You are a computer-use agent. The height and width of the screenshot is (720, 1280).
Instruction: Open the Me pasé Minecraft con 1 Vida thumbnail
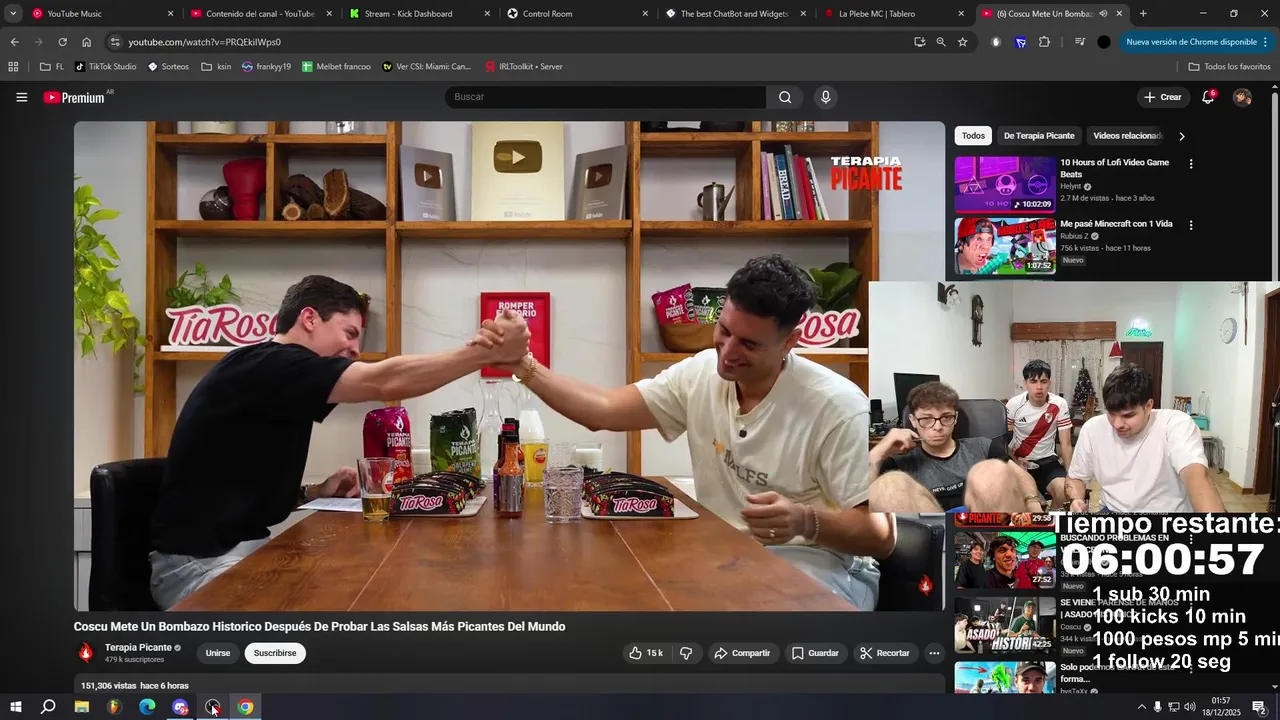click(x=1004, y=245)
